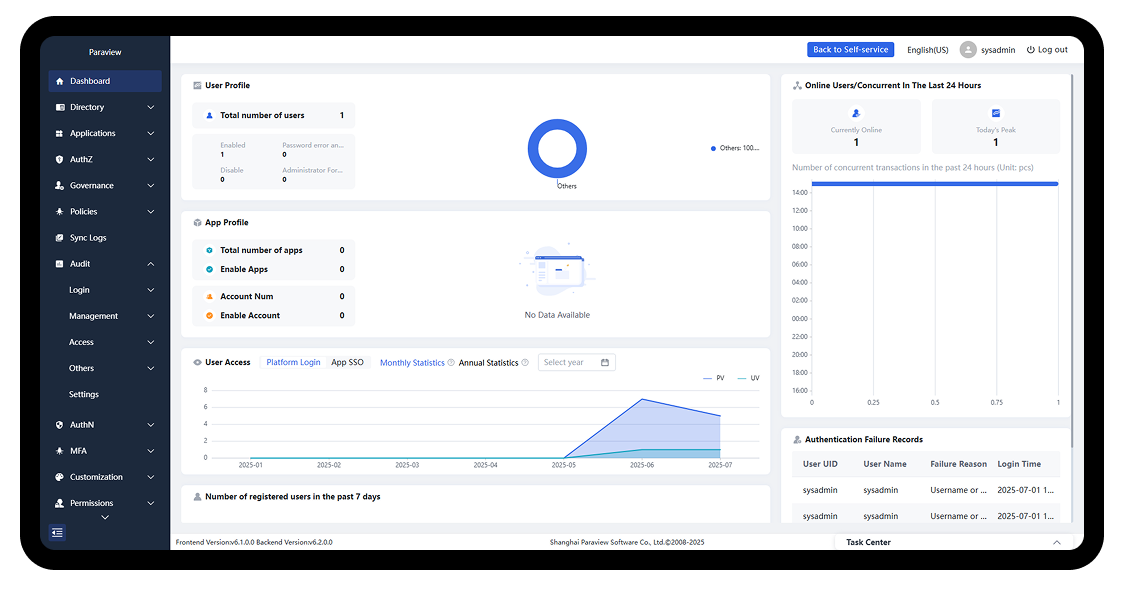The width and height of the screenshot is (1124, 594).
Task: Open the English(US) language selector
Action: point(928,50)
